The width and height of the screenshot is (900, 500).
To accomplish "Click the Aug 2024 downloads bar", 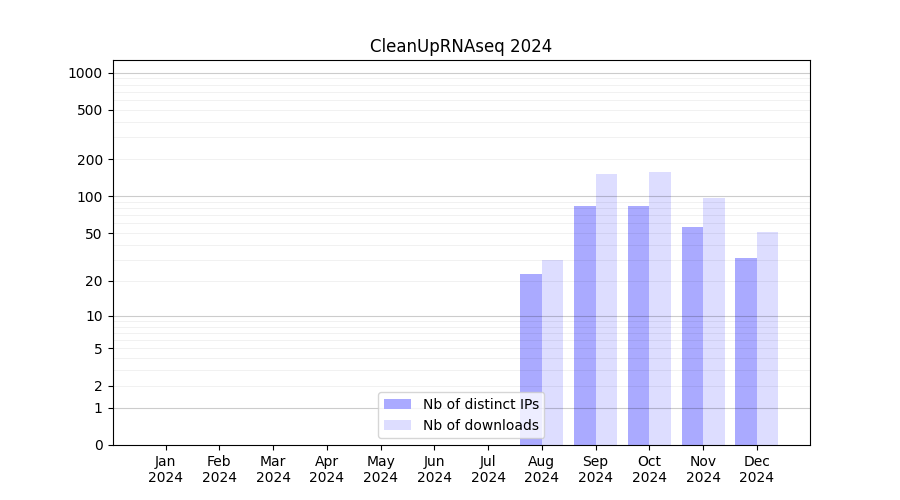I will pyautogui.click(x=552, y=353).
